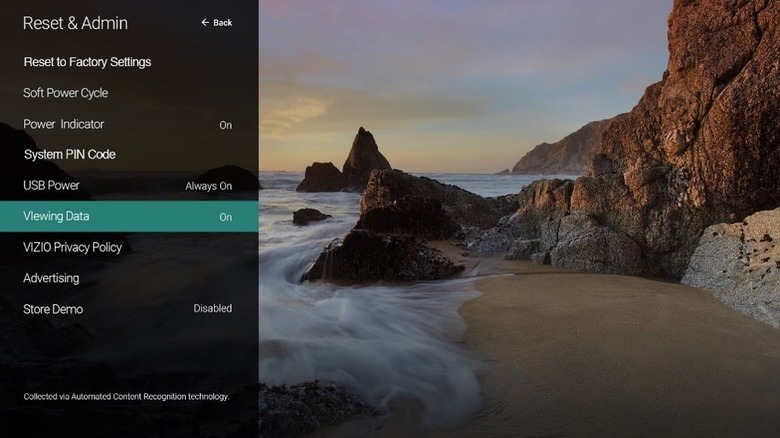Viewport: 780px width, 438px height.
Task: Click the Reset & Admin heading
Action: tap(75, 23)
